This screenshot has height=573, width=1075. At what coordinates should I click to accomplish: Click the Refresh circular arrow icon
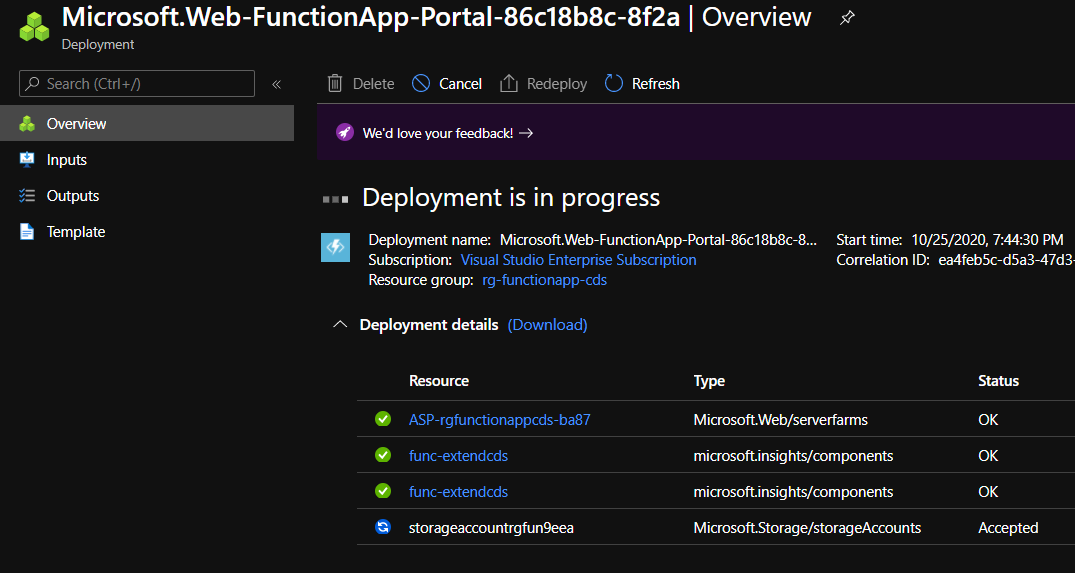614,84
